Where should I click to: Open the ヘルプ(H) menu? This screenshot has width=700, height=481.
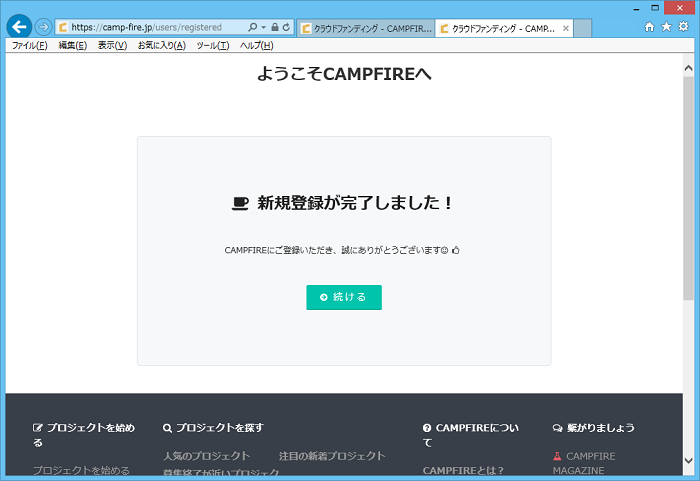click(257, 46)
